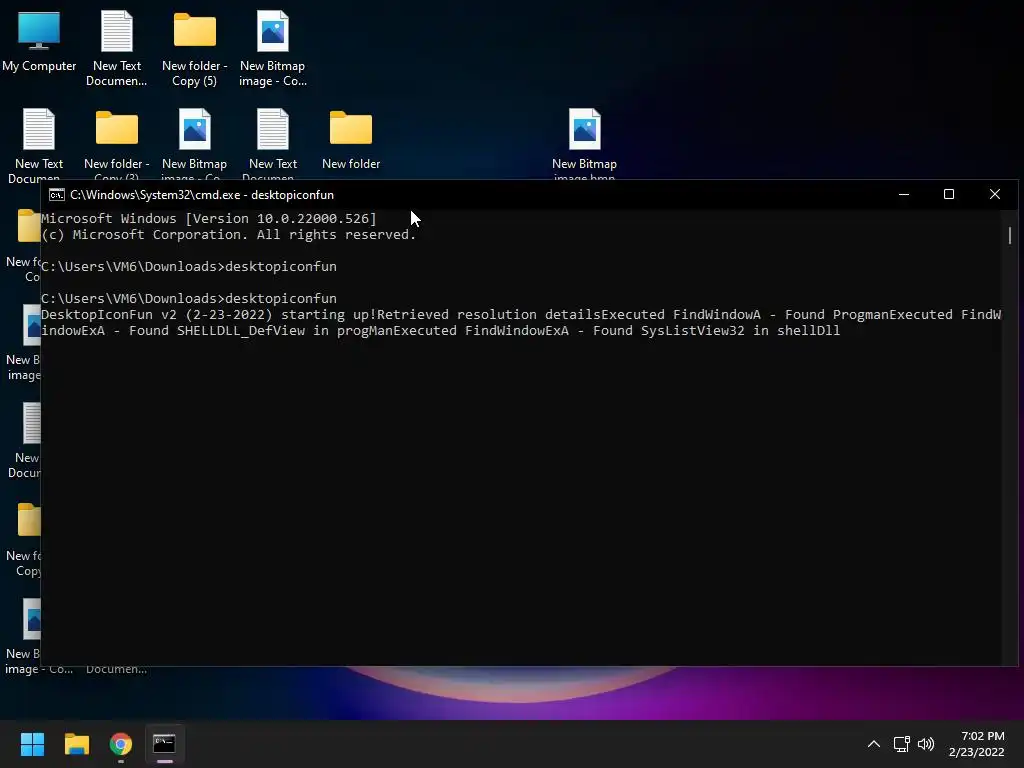1024x768 pixels.
Task: Click the cmd.exe icon in window title bar
Action: tap(57, 195)
